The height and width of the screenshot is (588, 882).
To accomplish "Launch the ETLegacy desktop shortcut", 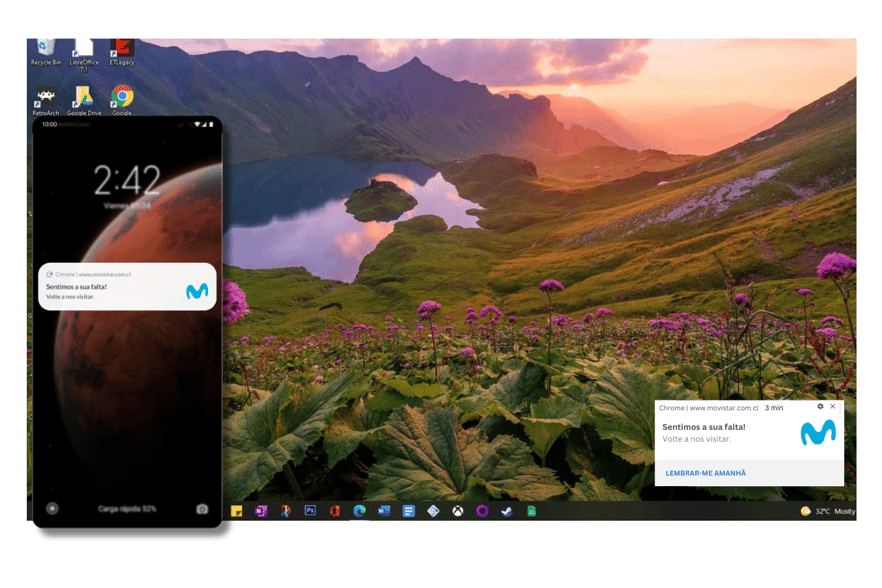I will (x=122, y=50).
